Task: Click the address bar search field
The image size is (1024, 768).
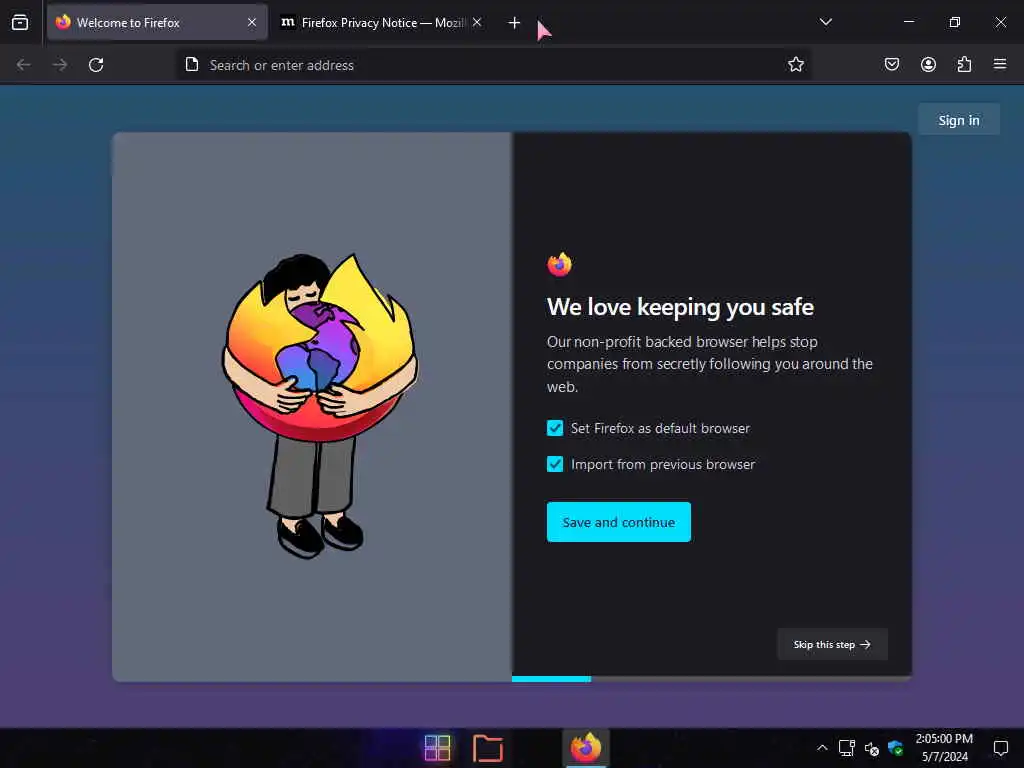Action: [494, 65]
